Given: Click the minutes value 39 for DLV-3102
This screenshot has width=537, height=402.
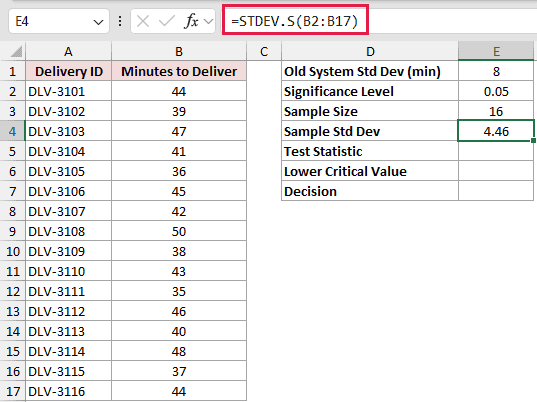Looking at the screenshot, I should 179,112.
